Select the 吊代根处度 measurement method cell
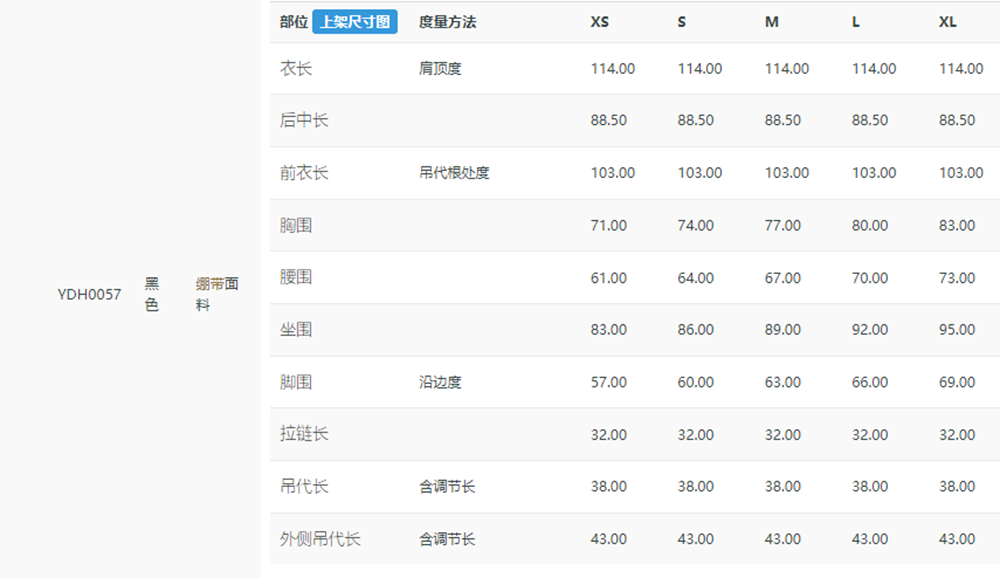The width and height of the screenshot is (1000, 578). pos(454,173)
